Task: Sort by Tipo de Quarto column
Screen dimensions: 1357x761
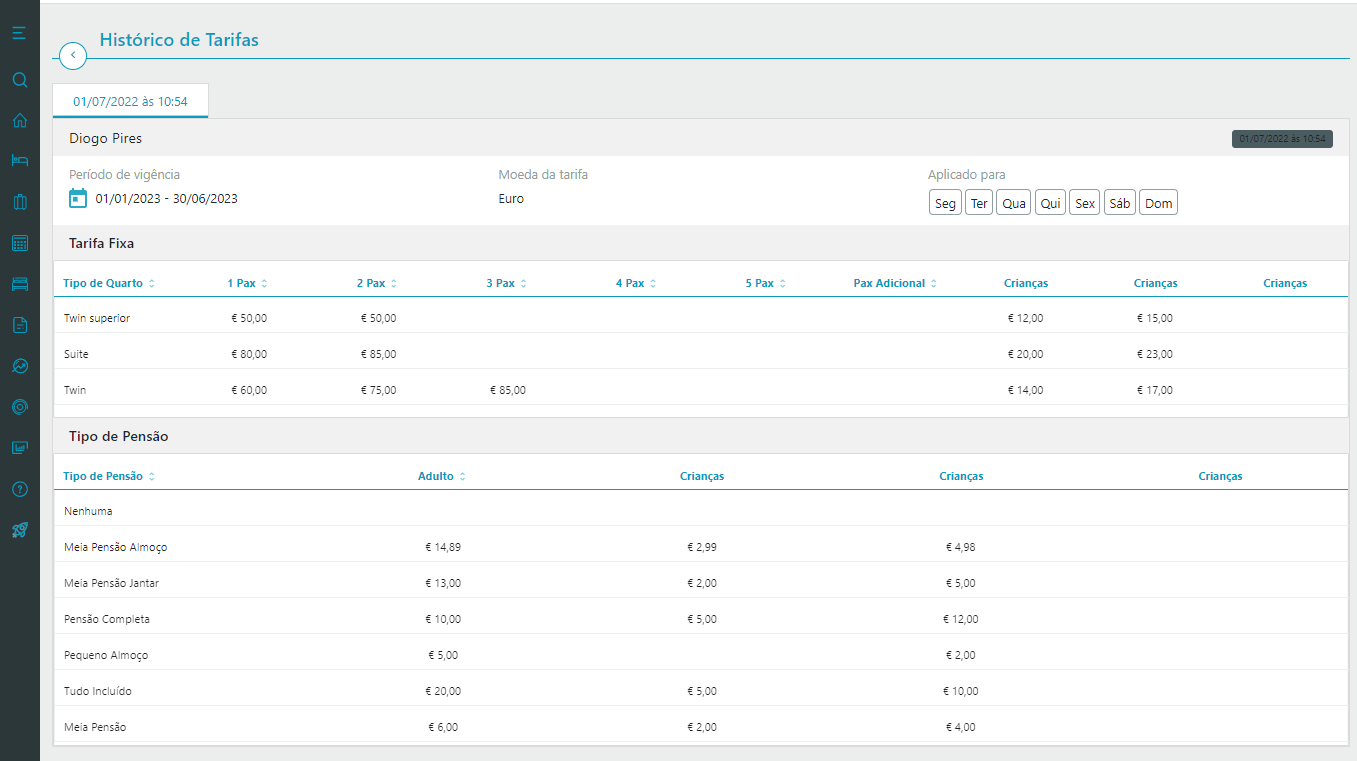Action: click(108, 284)
